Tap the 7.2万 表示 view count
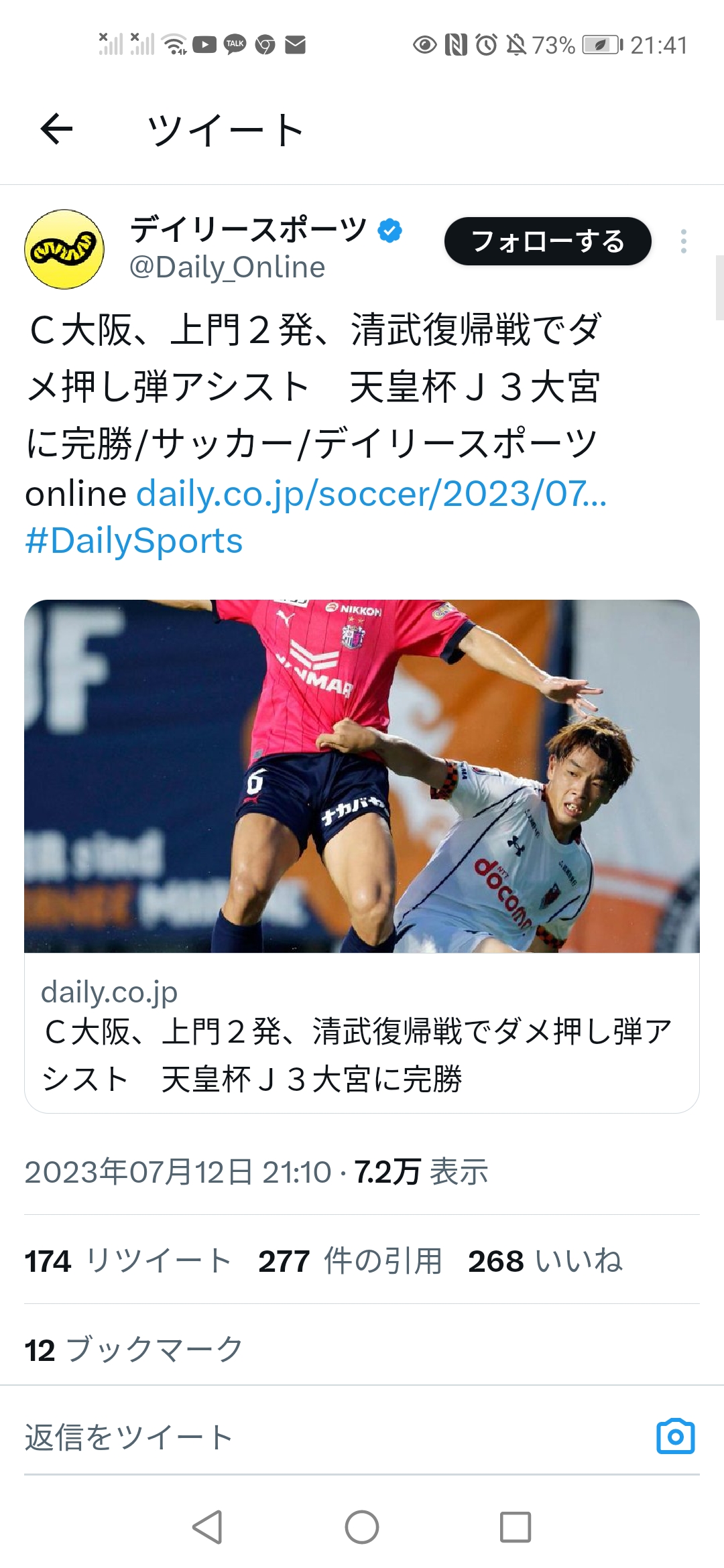The width and height of the screenshot is (724, 1568). point(421,1172)
